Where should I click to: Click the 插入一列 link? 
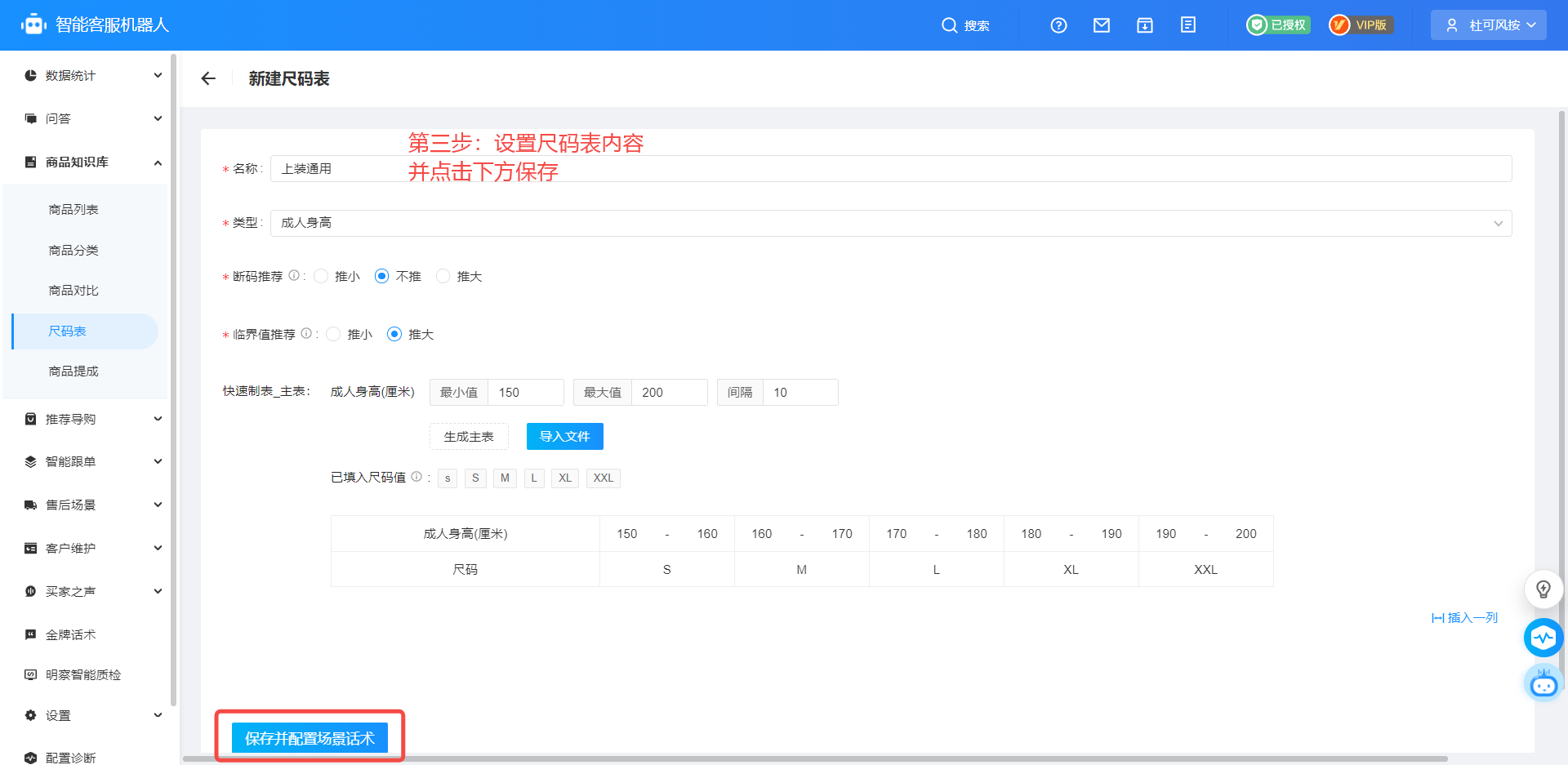(1464, 618)
